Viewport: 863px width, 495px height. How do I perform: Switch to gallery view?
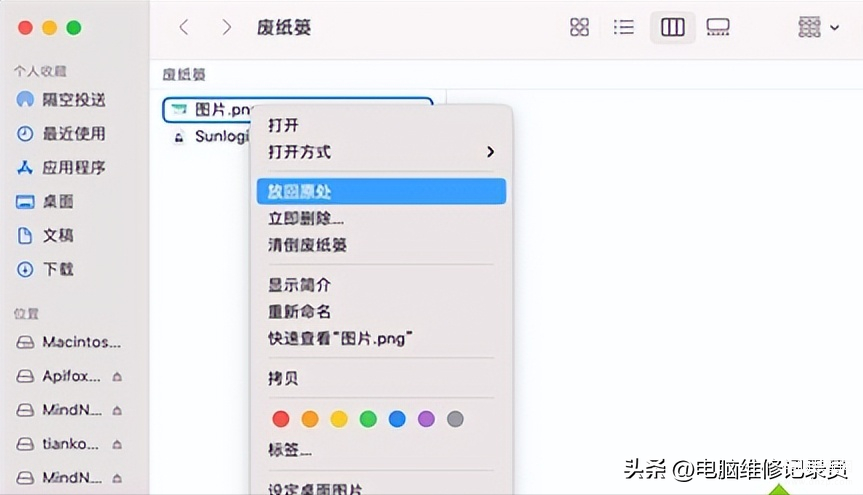[x=718, y=27]
